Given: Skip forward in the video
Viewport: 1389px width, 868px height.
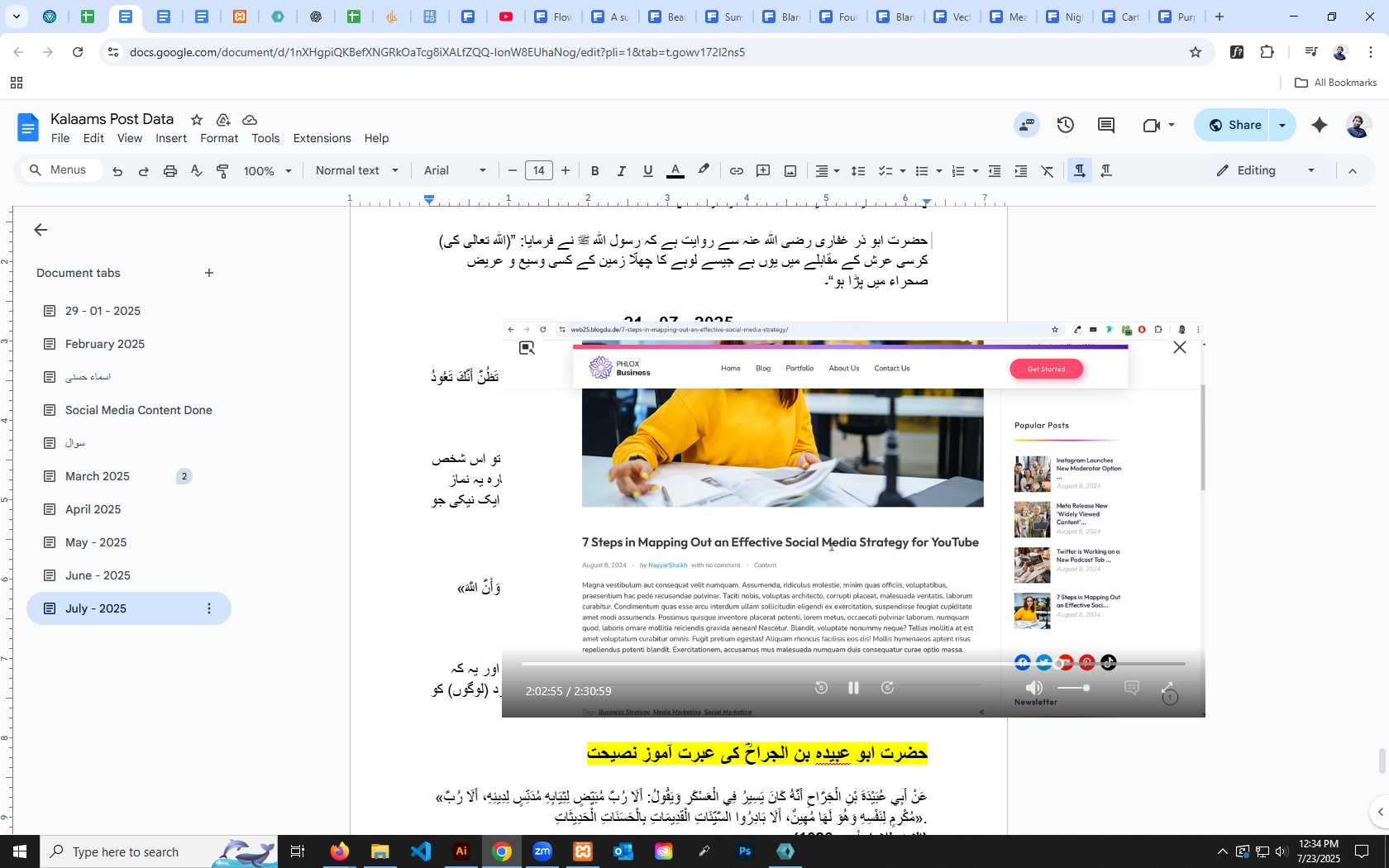Looking at the screenshot, I should tap(887, 688).
